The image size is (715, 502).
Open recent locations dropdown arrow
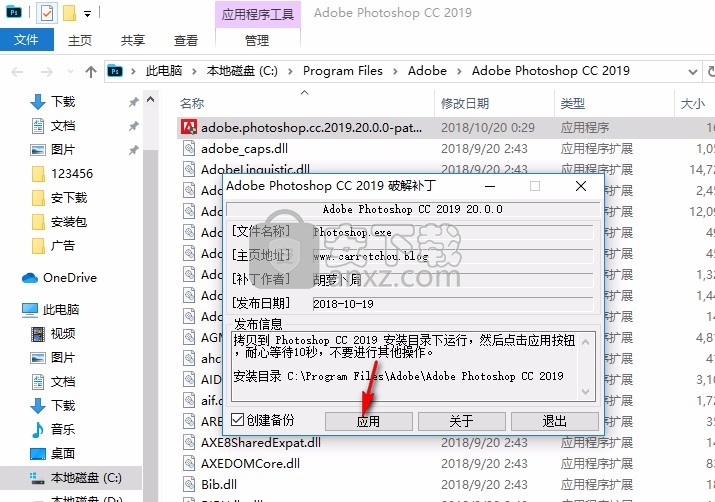point(70,72)
